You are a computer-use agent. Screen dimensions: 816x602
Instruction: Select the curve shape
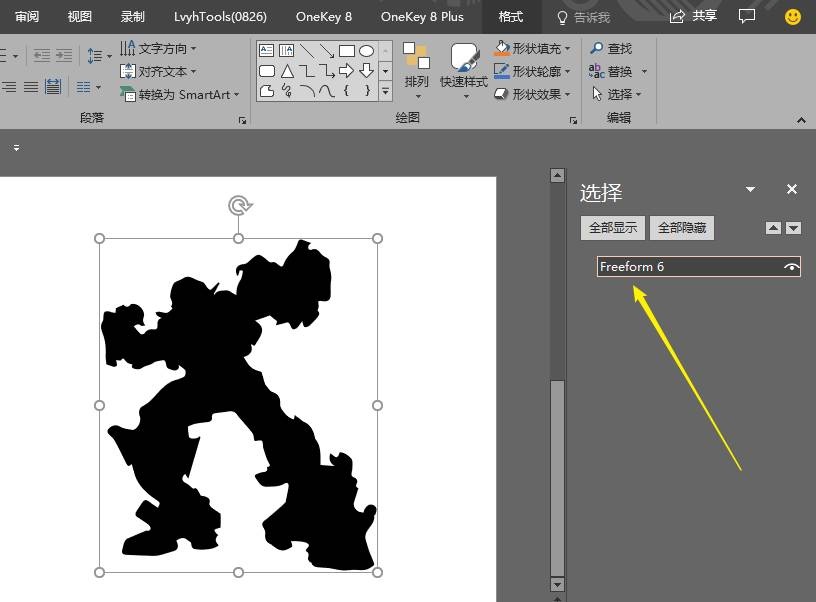click(x=327, y=92)
